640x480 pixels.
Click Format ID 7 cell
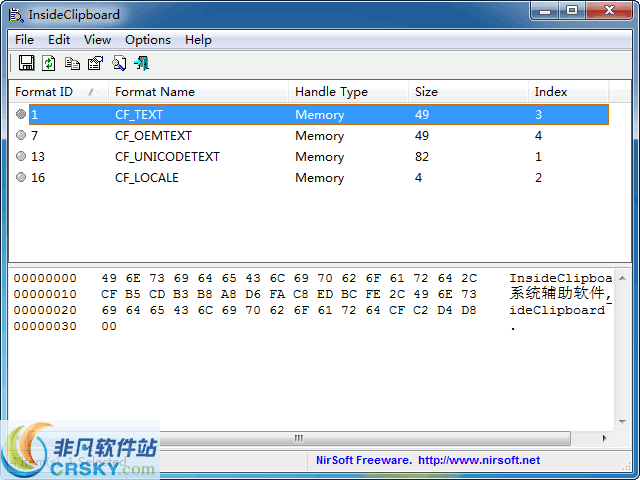[34, 136]
